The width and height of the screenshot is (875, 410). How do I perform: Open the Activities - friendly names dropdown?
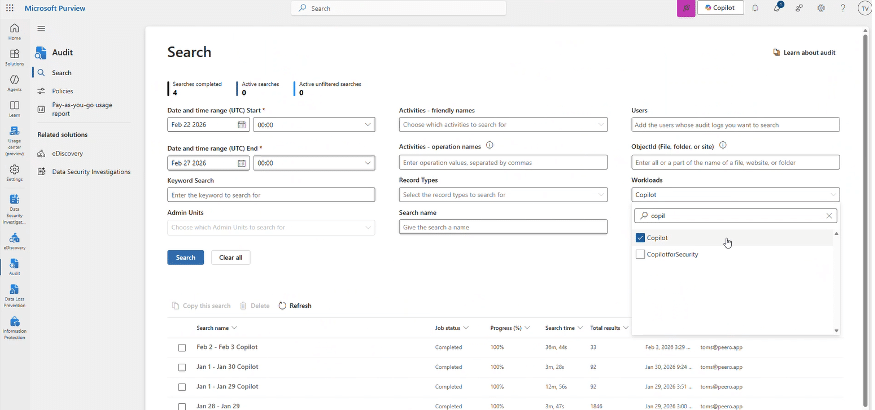[x=502, y=125]
